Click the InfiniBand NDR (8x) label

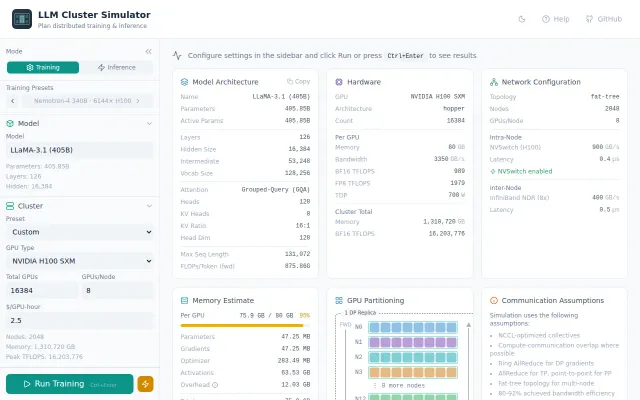coord(519,198)
